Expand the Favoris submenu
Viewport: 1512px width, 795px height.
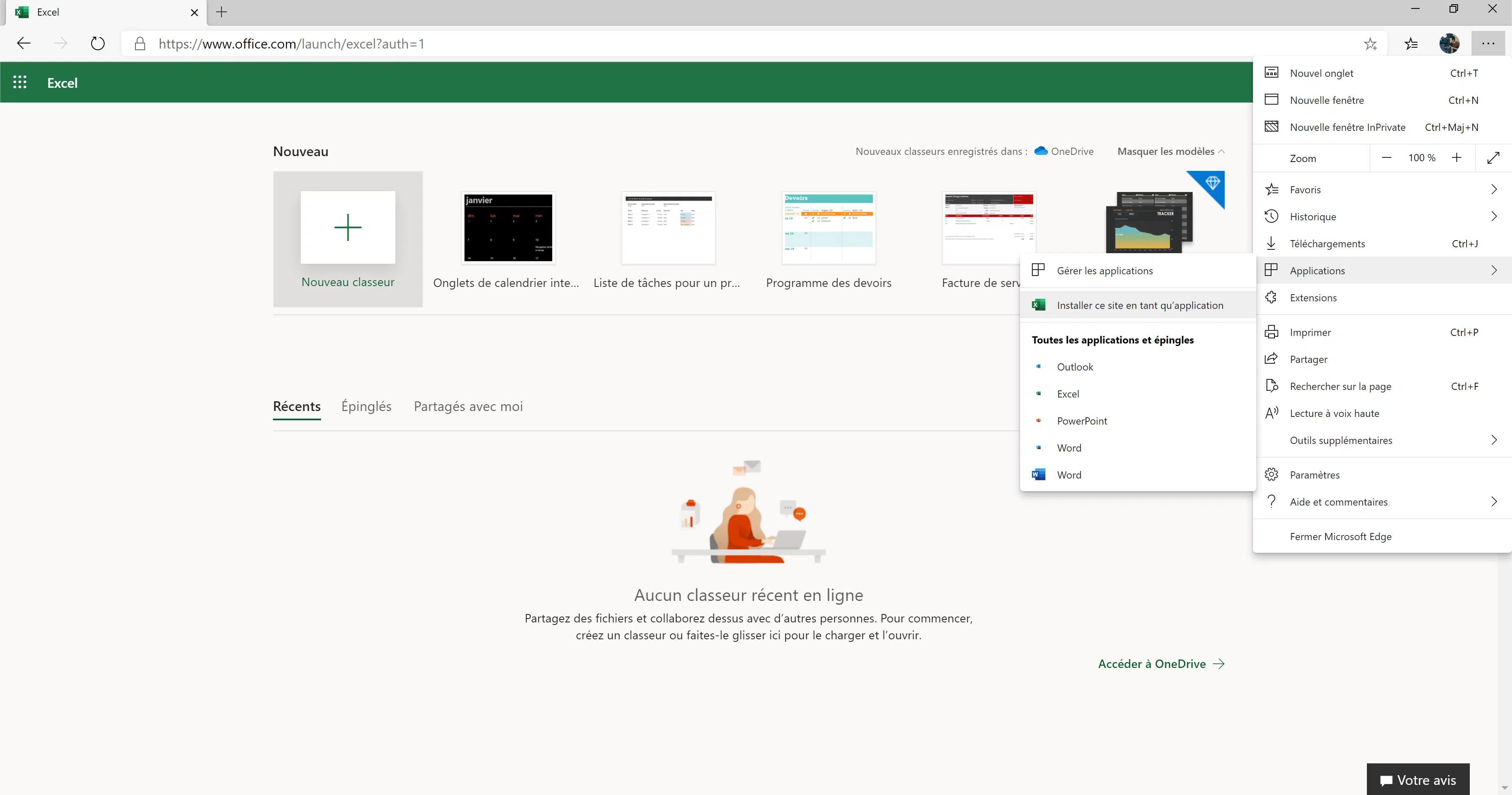coord(1382,189)
